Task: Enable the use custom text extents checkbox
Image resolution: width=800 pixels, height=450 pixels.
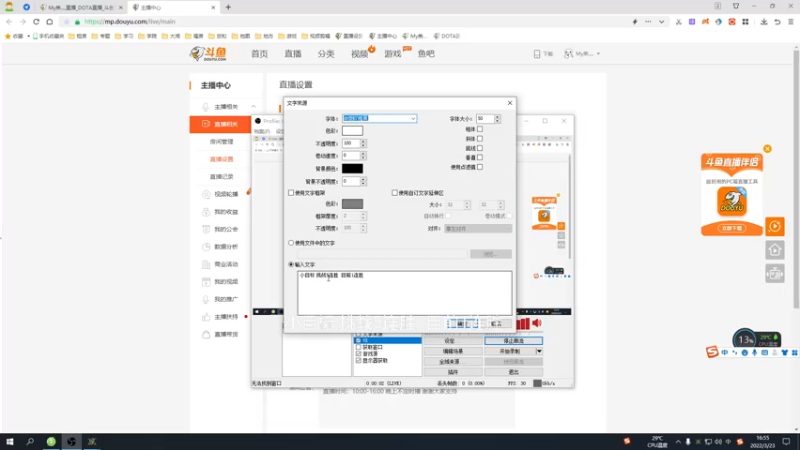Action: [x=394, y=193]
